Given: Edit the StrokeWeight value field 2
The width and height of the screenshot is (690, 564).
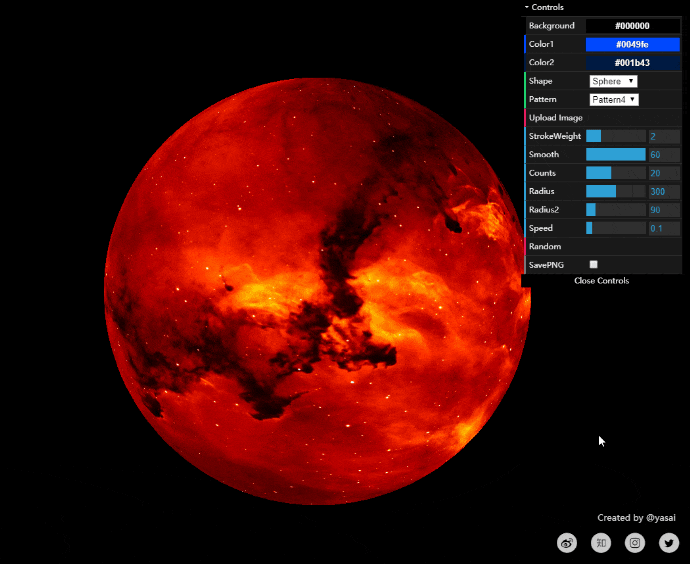Looking at the screenshot, I should tap(664, 136).
